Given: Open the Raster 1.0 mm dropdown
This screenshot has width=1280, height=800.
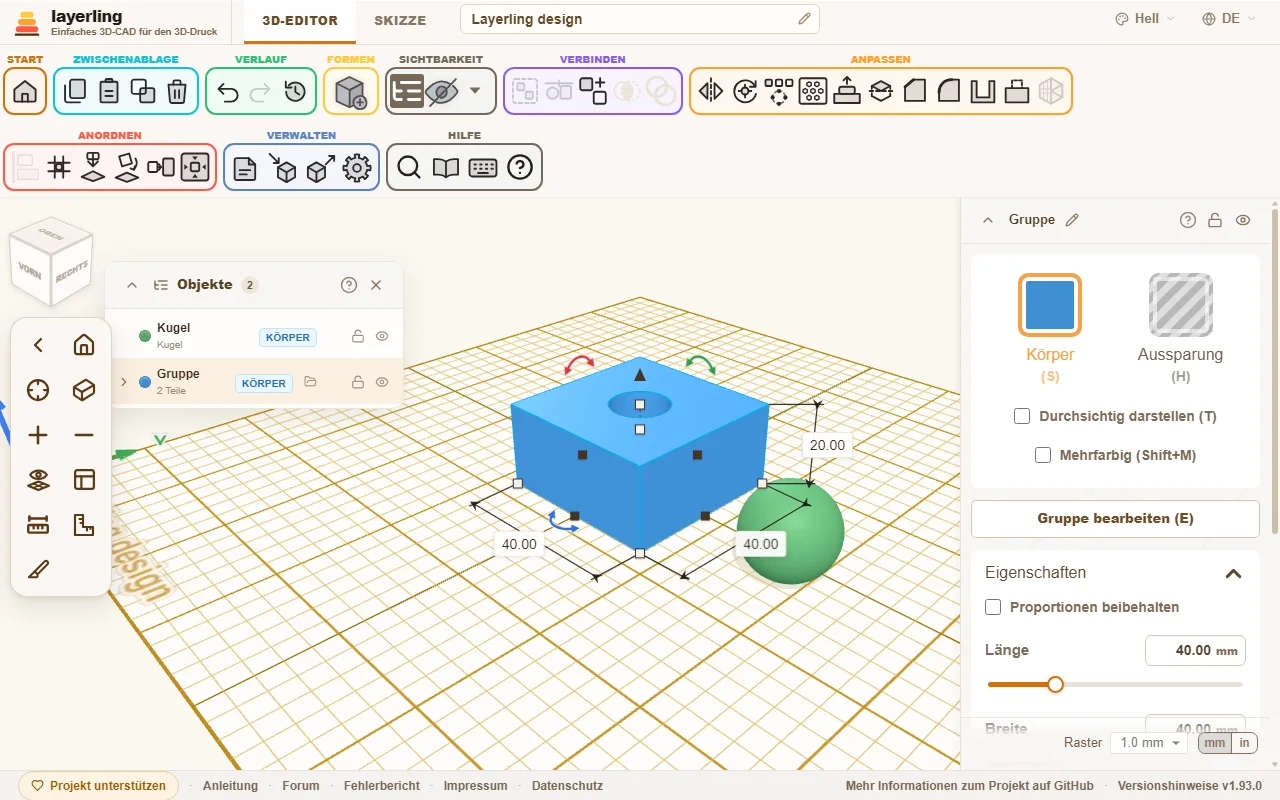Looking at the screenshot, I should [x=1149, y=743].
